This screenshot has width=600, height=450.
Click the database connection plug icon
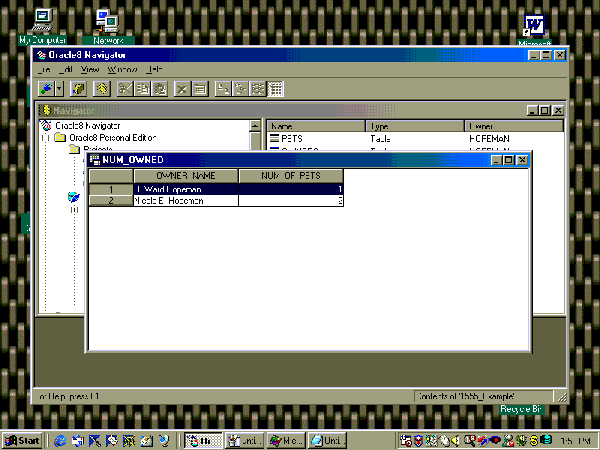[x=46, y=89]
